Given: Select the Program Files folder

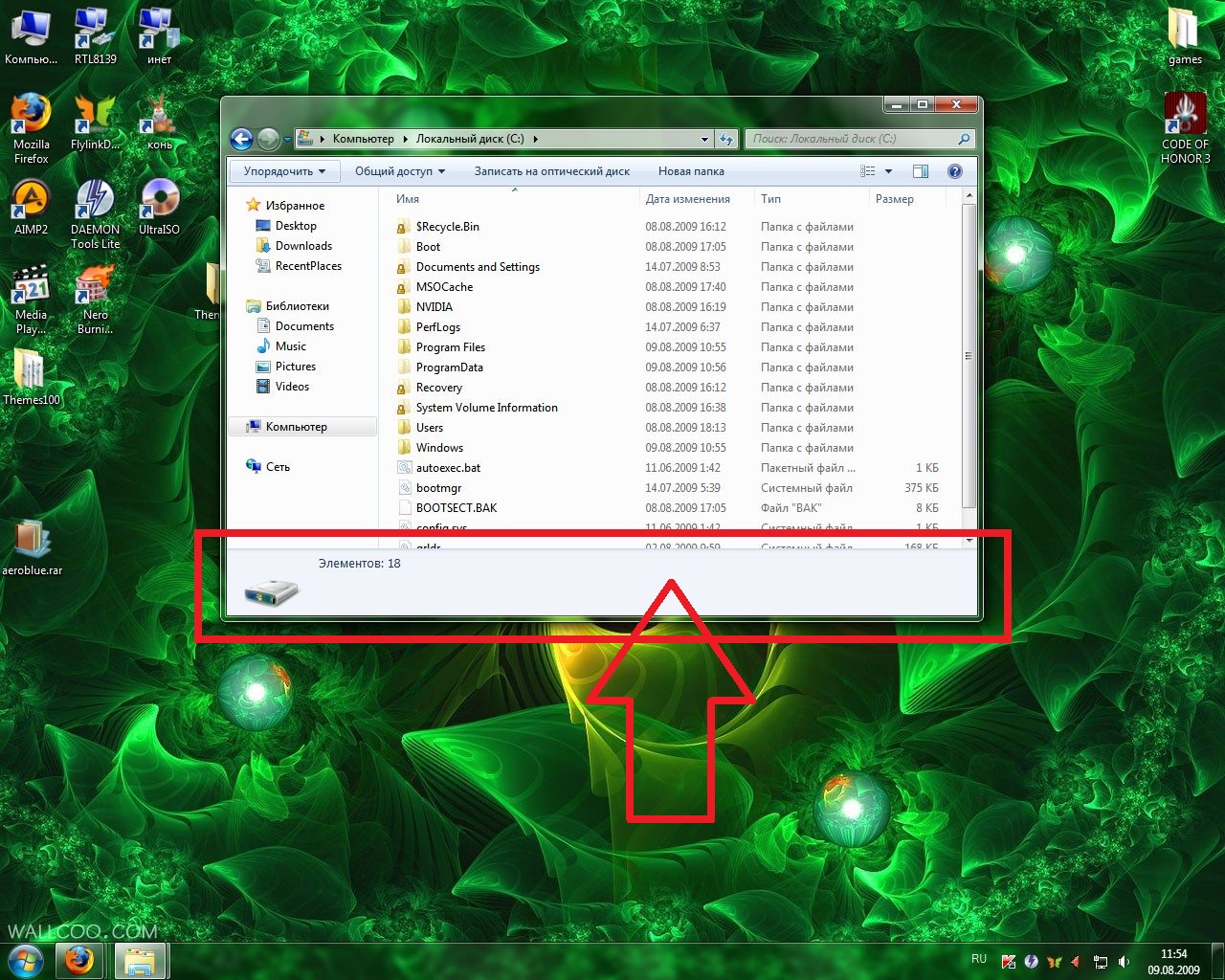Looking at the screenshot, I should click(x=450, y=347).
